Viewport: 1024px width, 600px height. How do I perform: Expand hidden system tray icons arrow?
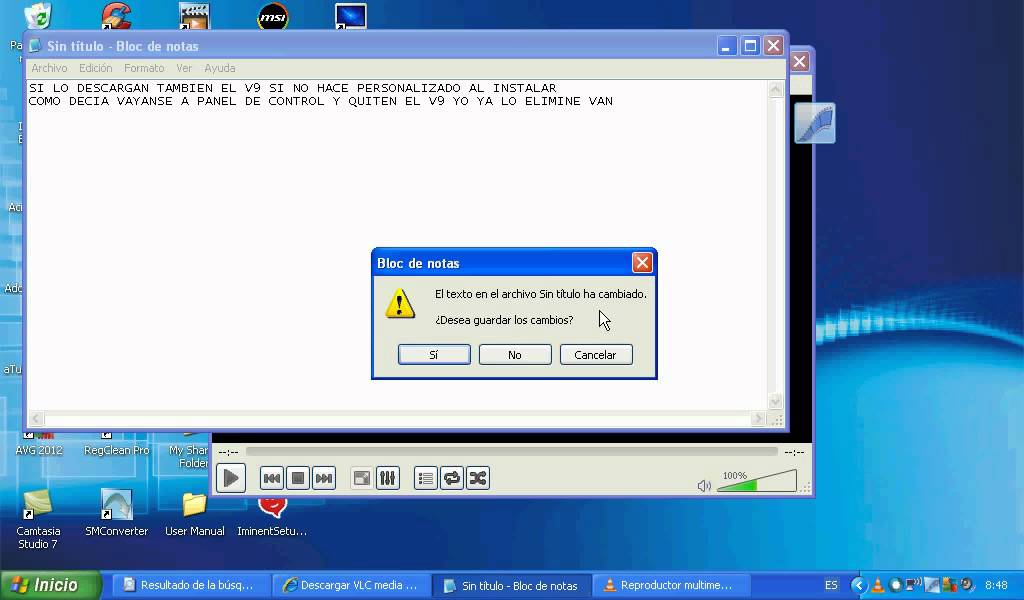[859, 585]
